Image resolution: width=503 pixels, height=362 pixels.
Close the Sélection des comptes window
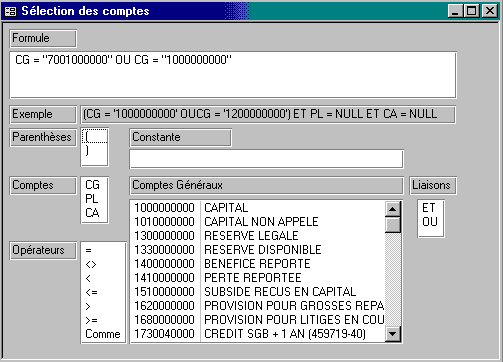pyautogui.click(x=490, y=11)
